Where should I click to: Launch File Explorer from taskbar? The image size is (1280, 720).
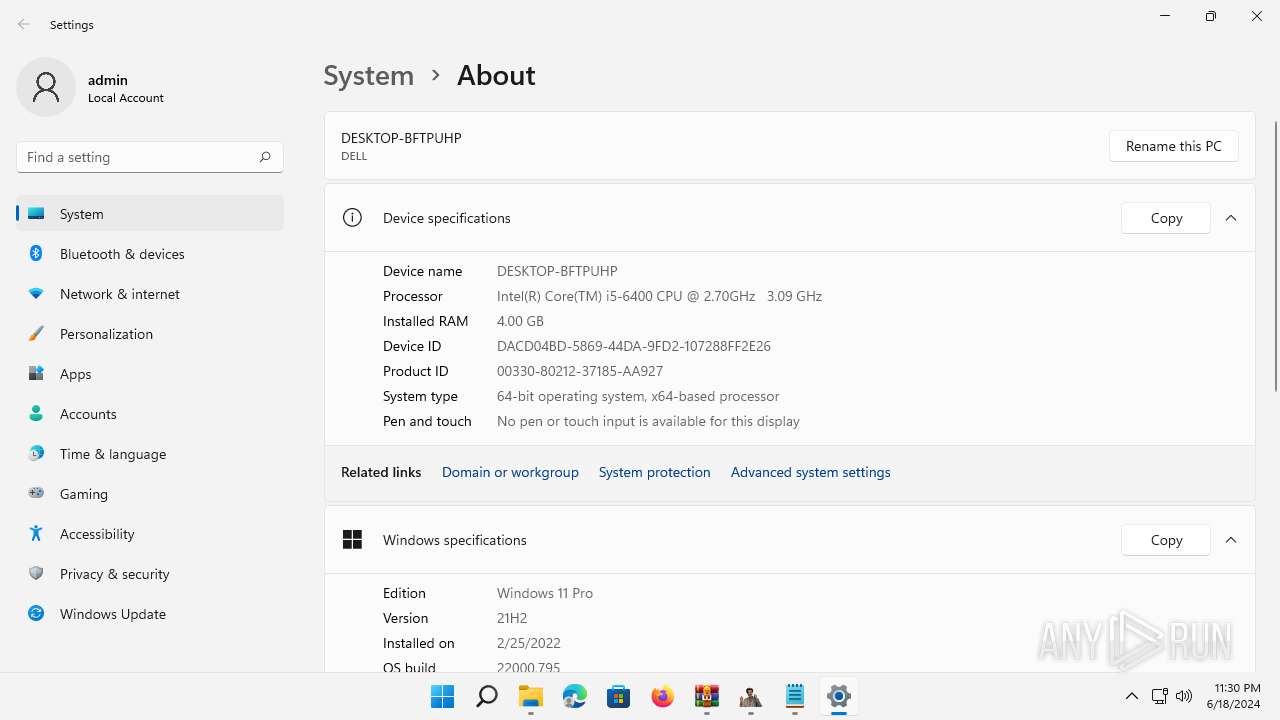coord(530,696)
